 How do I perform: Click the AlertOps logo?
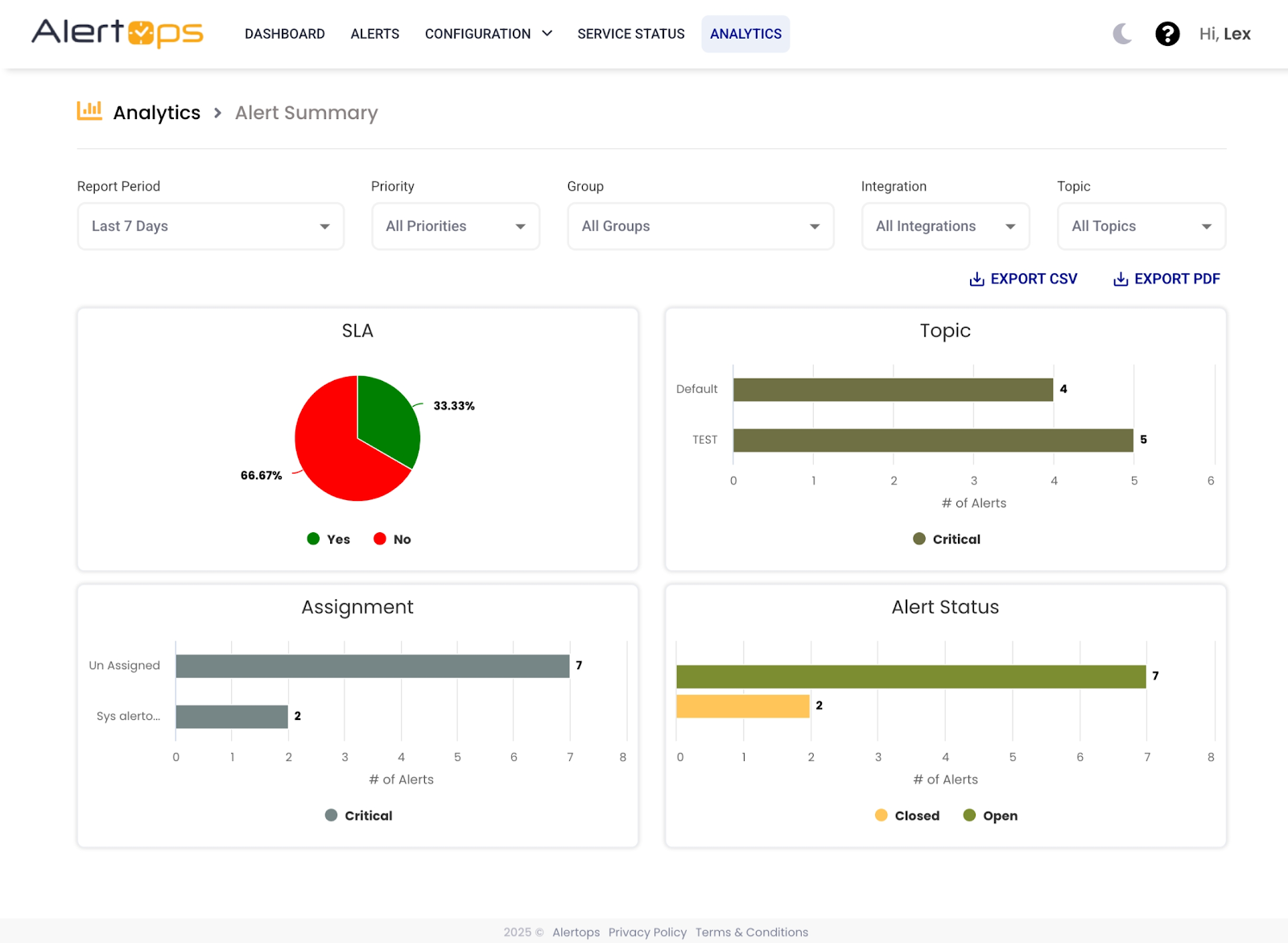pyautogui.click(x=118, y=33)
